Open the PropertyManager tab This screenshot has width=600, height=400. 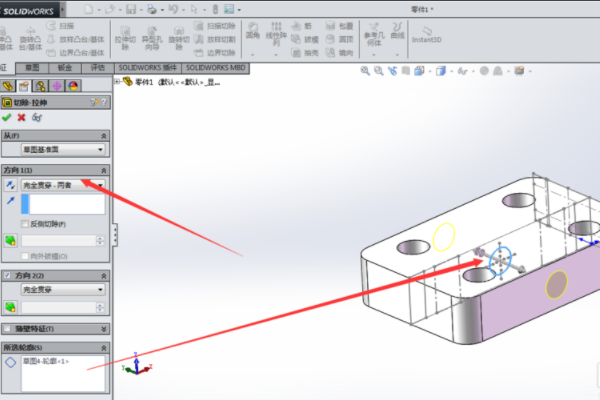[24, 86]
